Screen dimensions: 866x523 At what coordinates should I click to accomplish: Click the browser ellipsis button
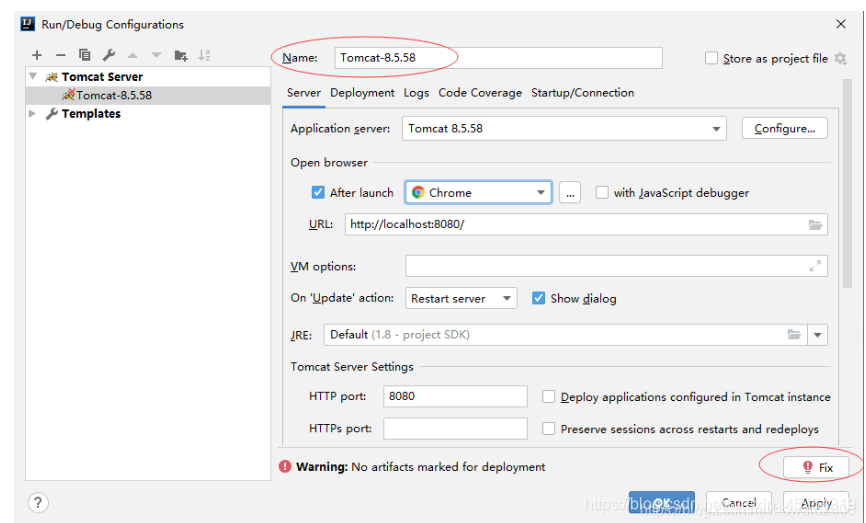(x=570, y=193)
